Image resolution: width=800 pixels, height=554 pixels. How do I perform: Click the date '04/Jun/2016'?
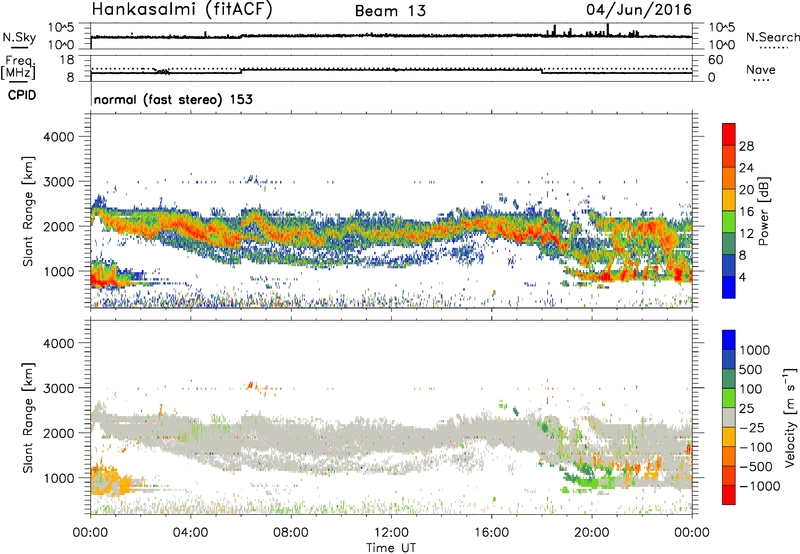coord(639,10)
